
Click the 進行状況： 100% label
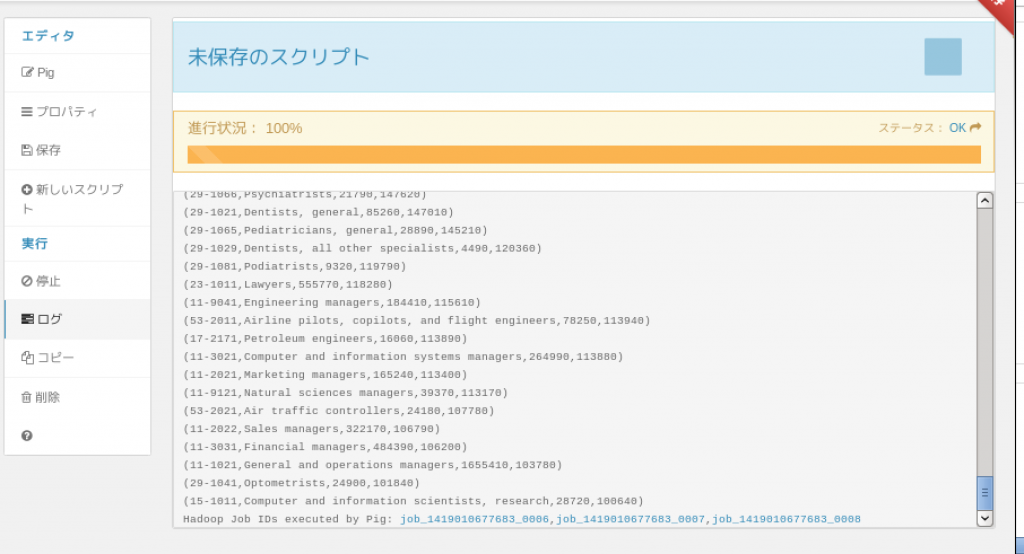(245, 128)
